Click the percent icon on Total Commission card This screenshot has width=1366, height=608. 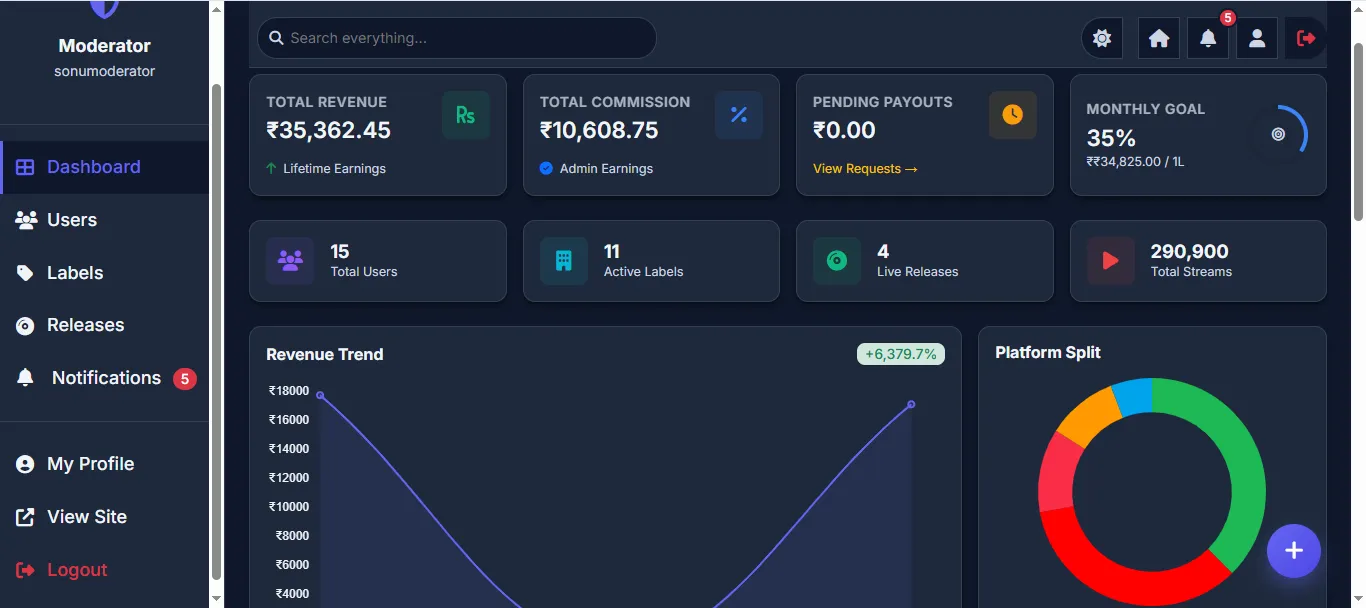coord(739,115)
